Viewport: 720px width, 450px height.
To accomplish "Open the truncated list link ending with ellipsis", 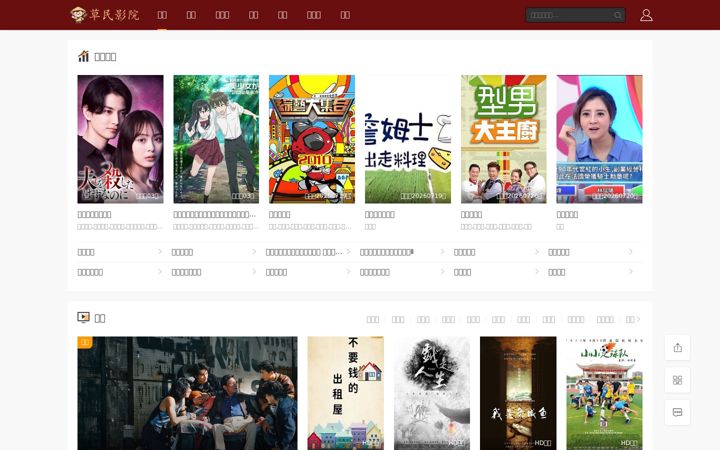I will pyautogui.click(x=304, y=252).
